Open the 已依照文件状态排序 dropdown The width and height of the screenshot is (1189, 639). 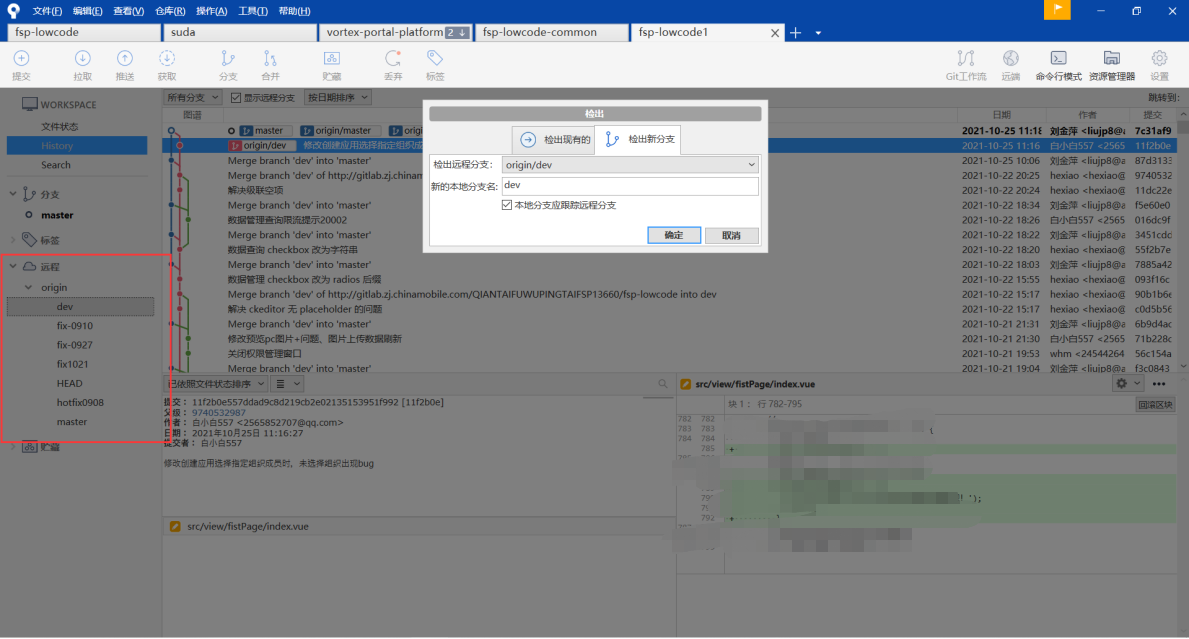(x=215, y=384)
